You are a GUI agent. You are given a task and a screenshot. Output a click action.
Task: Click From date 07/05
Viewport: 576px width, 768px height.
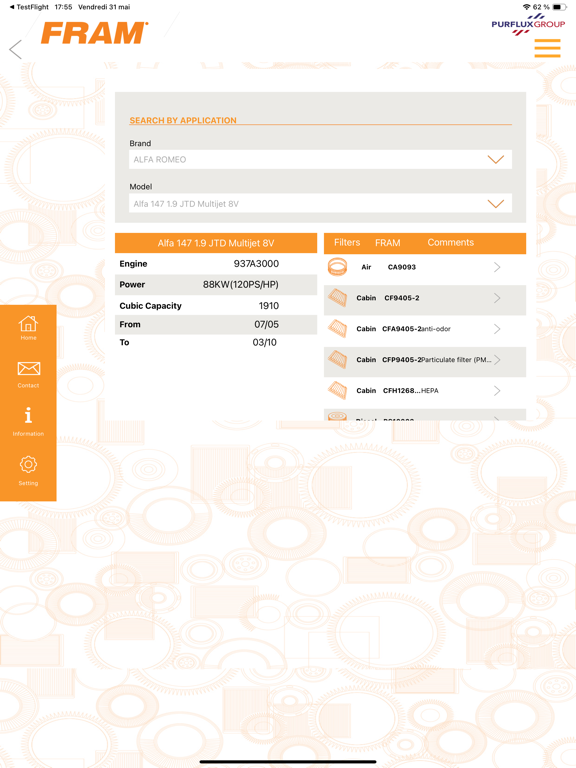266,324
